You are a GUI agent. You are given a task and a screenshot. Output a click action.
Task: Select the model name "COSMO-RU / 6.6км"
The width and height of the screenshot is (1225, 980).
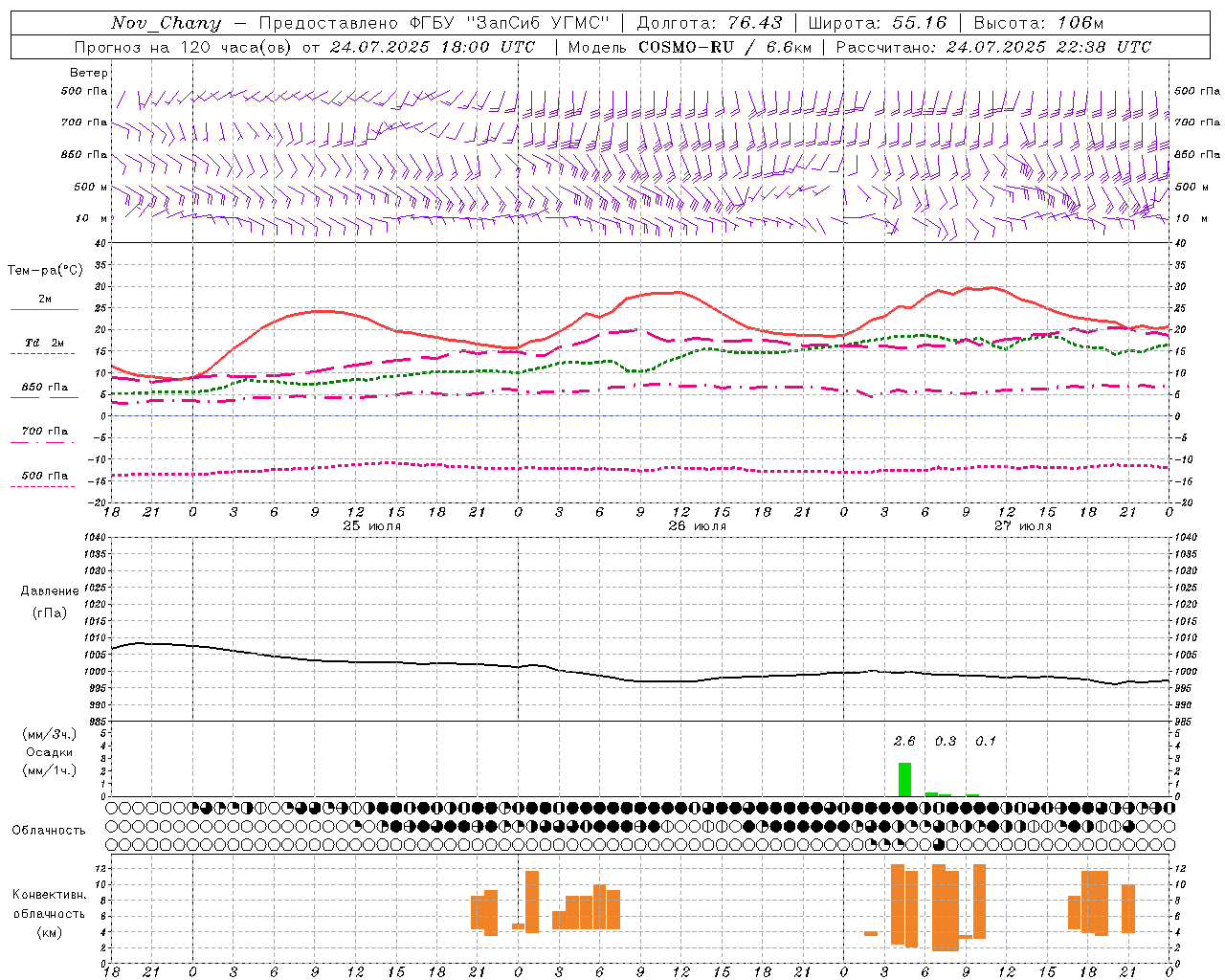pos(725,47)
